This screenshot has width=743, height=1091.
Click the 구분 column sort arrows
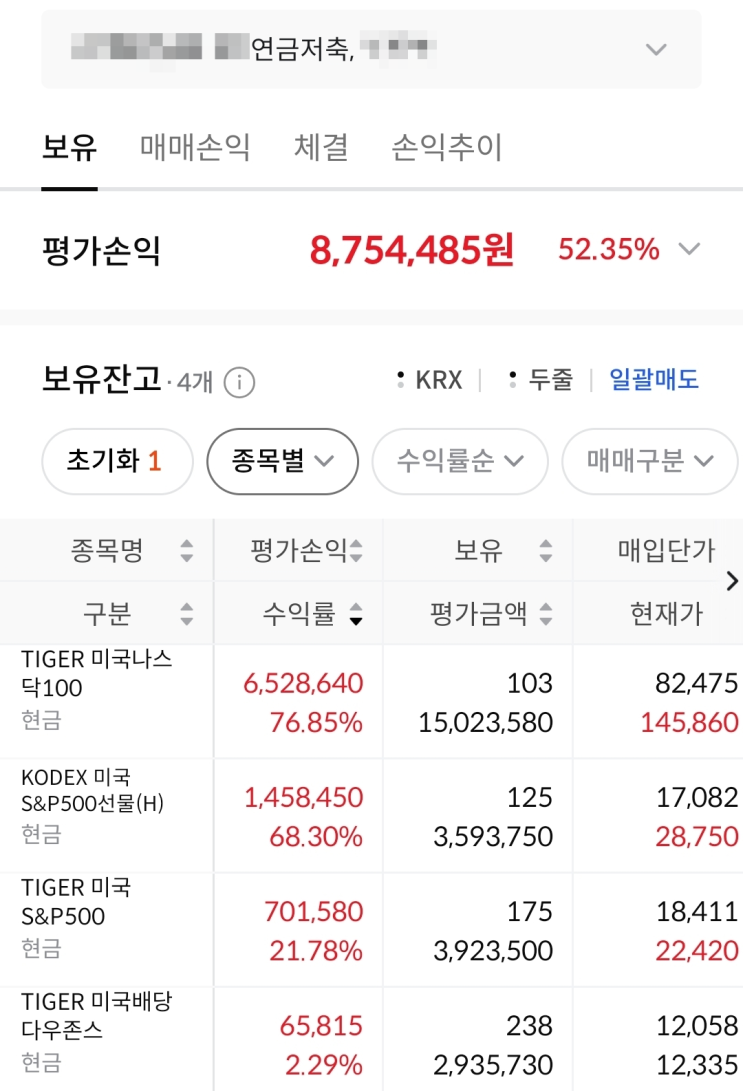tap(186, 614)
